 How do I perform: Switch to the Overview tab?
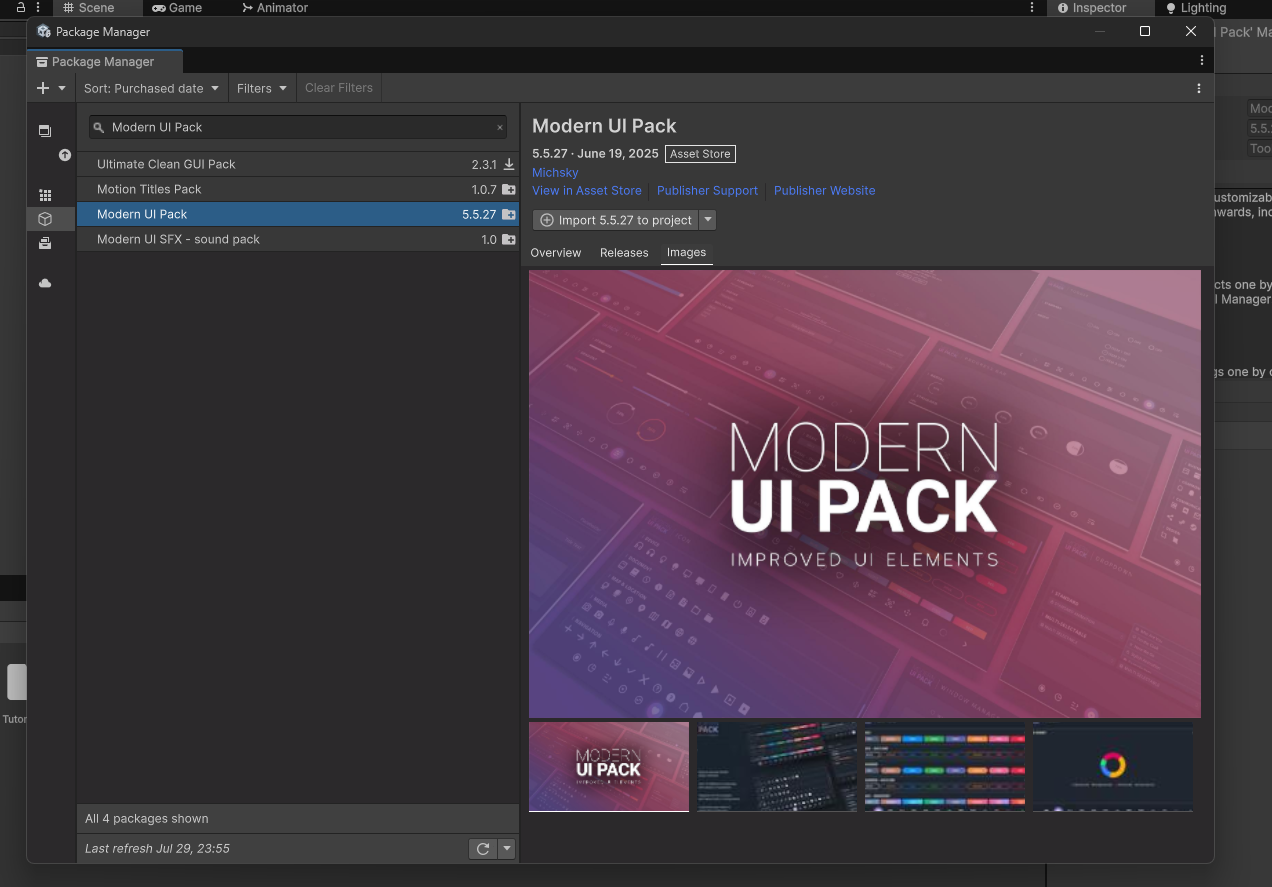click(556, 252)
